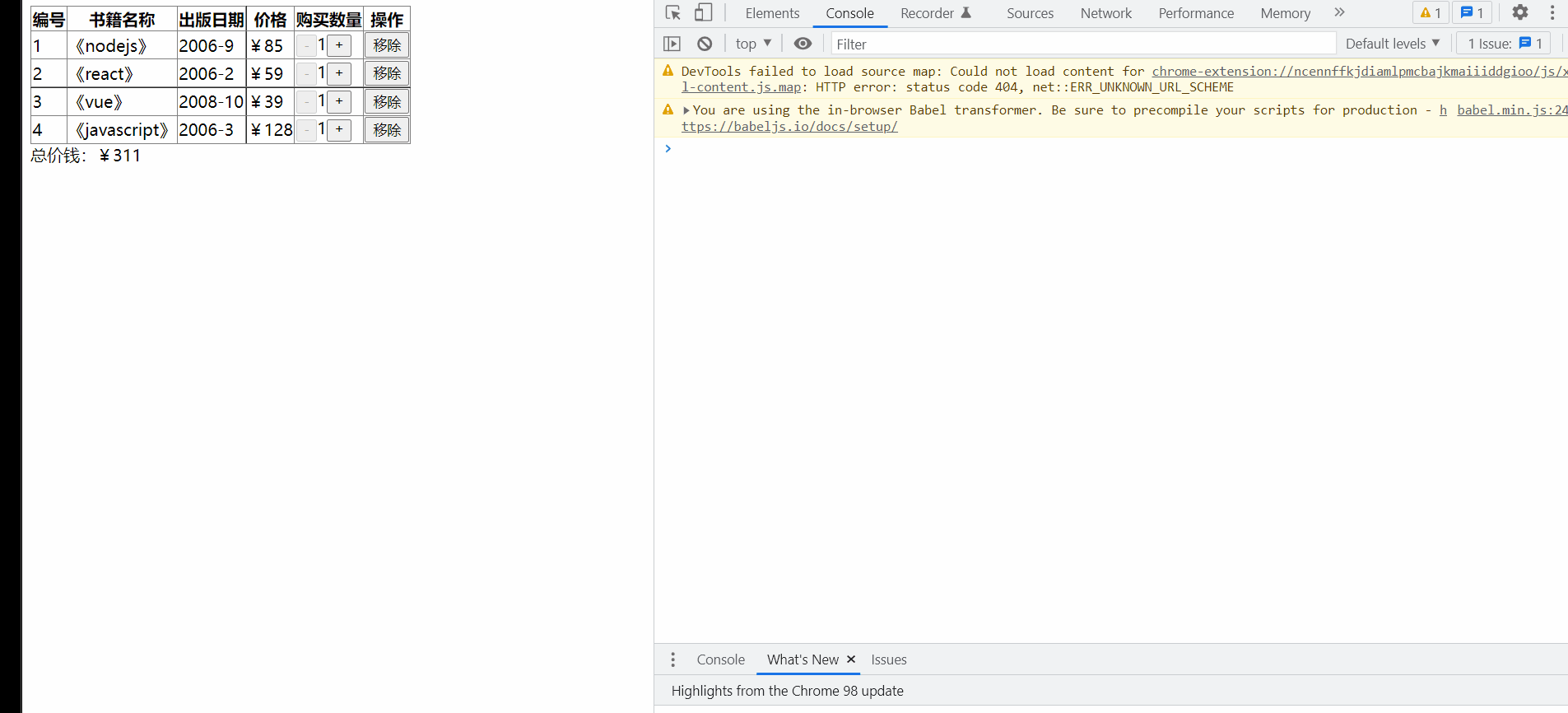
Task: Open the babeljs.io/docs/setup link
Action: 789,127
